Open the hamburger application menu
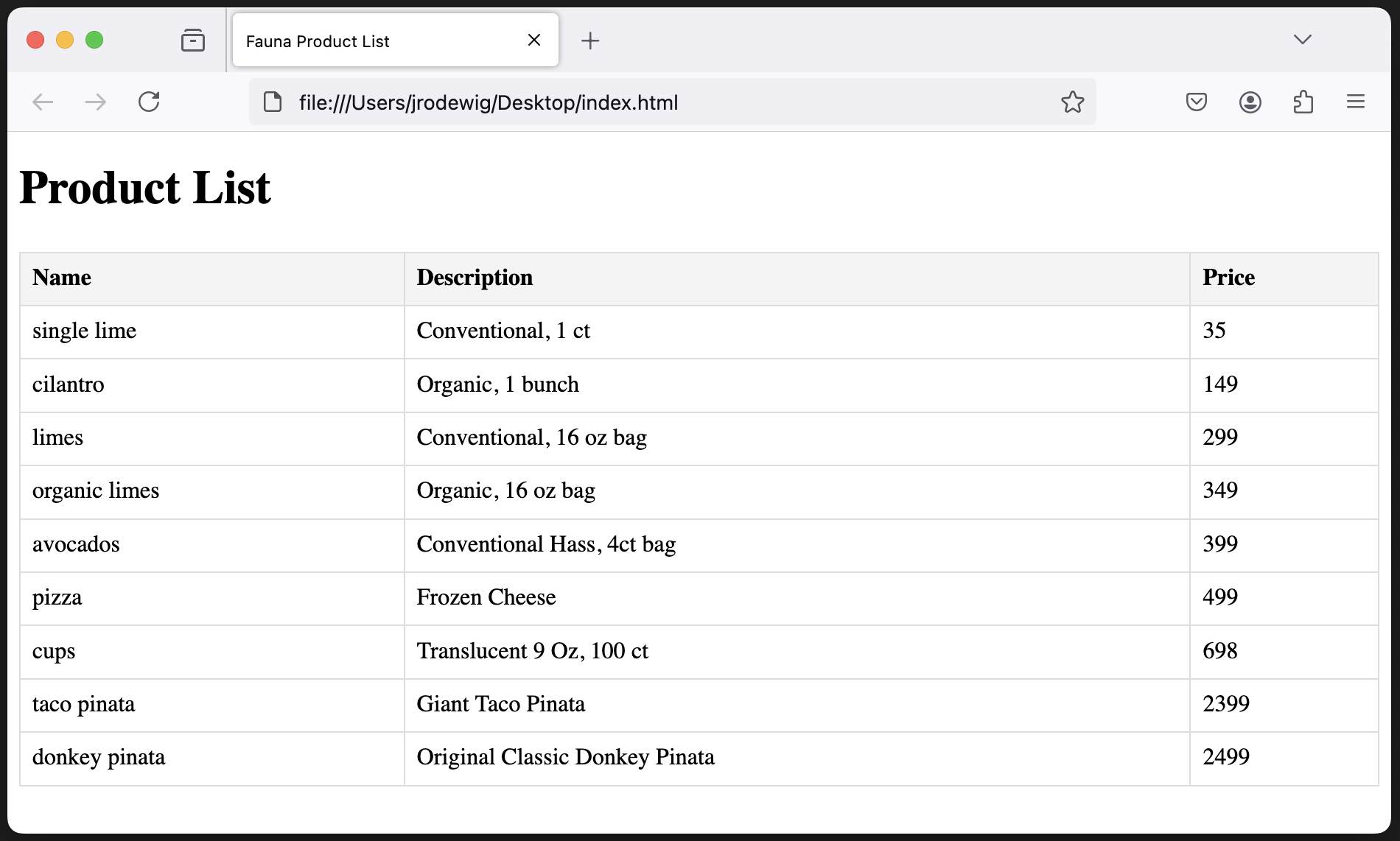Image resolution: width=1400 pixels, height=841 pixels. (1356, 102)
